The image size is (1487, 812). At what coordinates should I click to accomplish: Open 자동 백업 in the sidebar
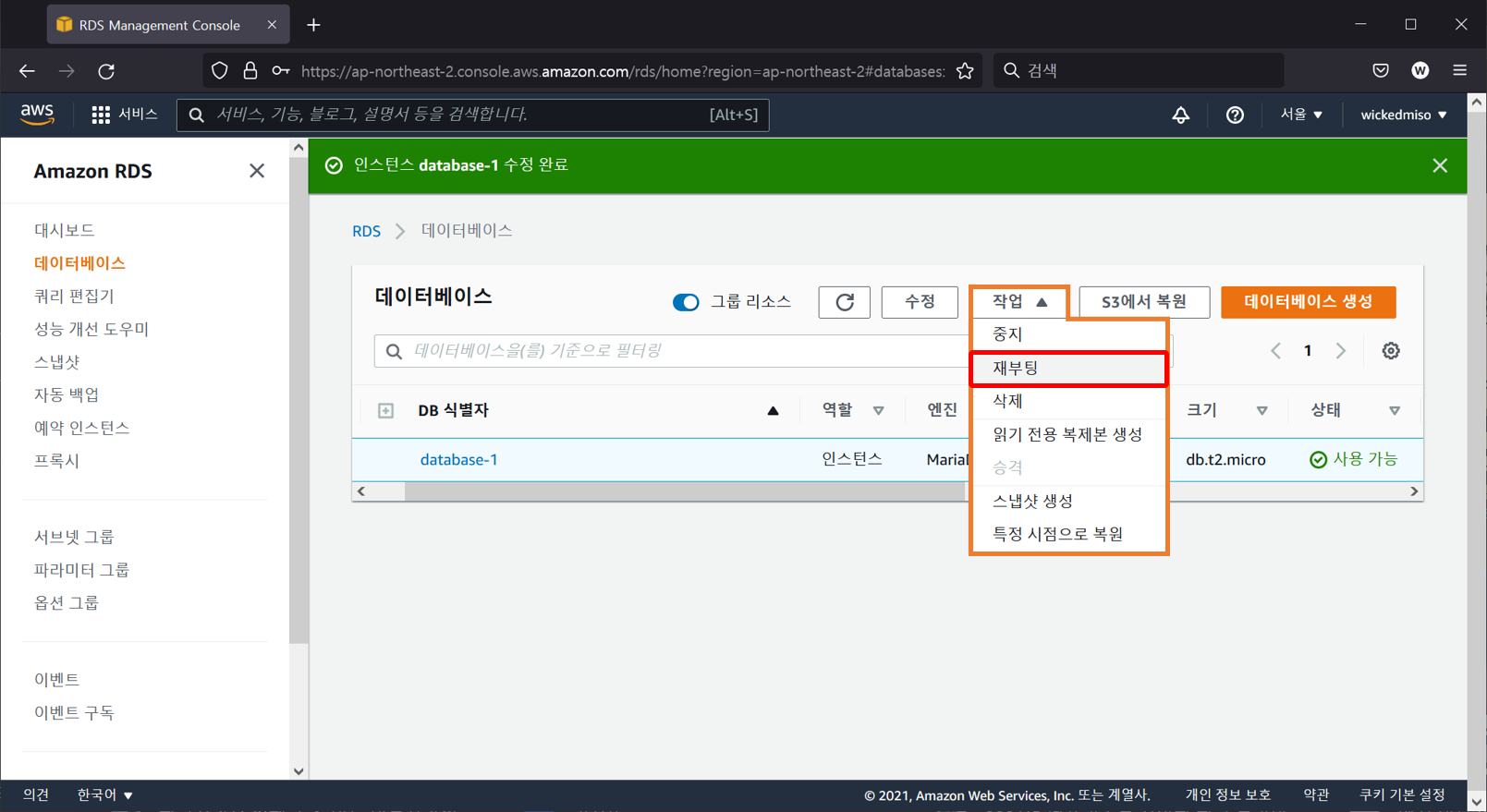click(x=67, y=395)
